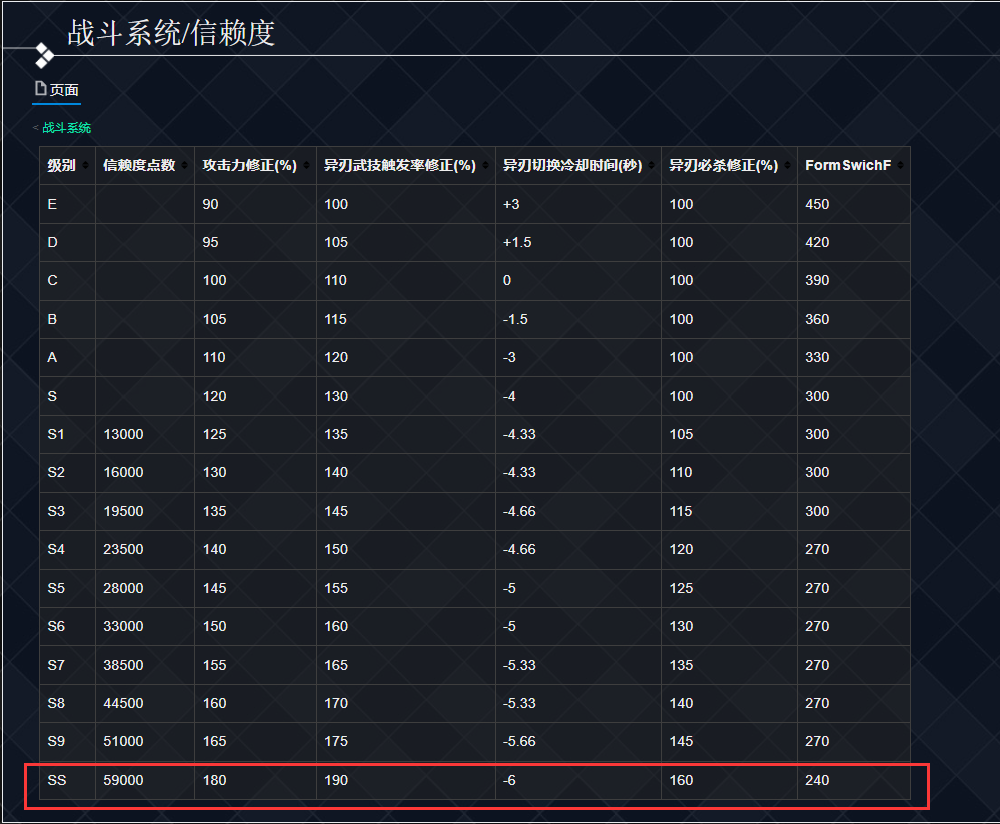The height and width of the screenshot is (824, 1000).
Task: Click the 59000 trust points cell
Action: point(123,780)
